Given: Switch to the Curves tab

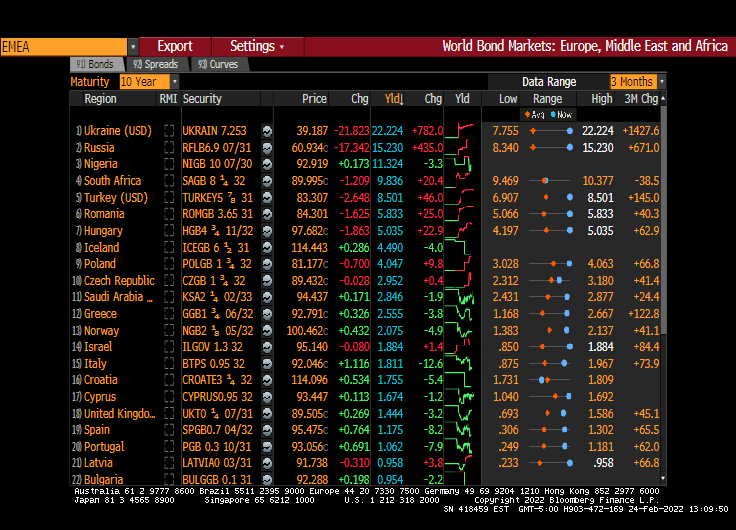Looking at the screenshot, I should 217,64.
